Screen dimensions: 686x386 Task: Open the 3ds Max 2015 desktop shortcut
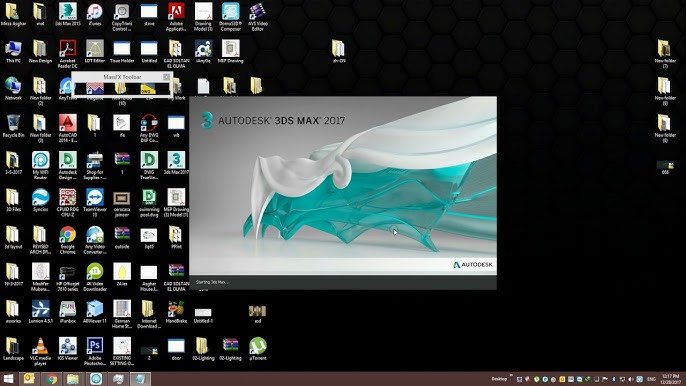click(68, 14)
